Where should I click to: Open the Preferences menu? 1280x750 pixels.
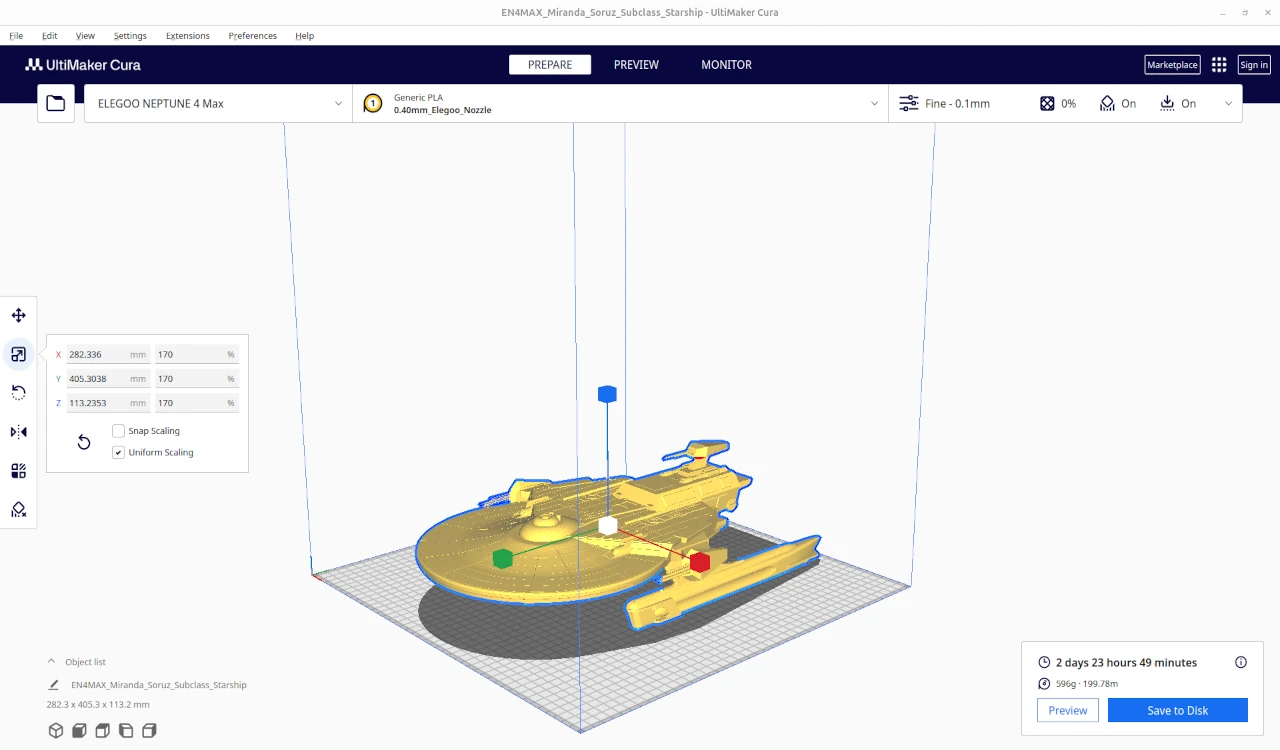click(x=253, y=35)
